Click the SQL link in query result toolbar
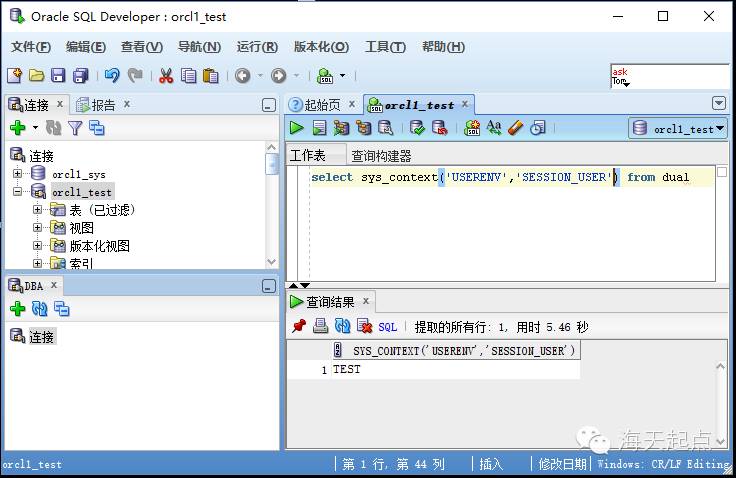 388,327
